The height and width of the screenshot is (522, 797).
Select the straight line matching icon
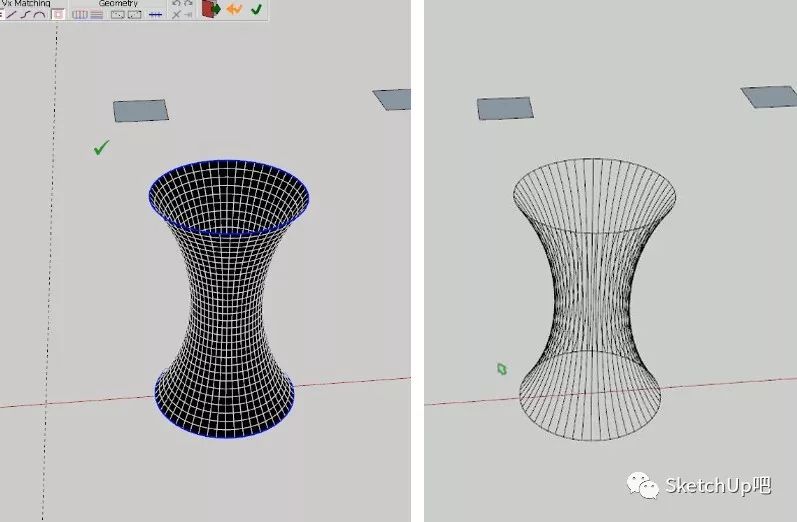point(12,15)
